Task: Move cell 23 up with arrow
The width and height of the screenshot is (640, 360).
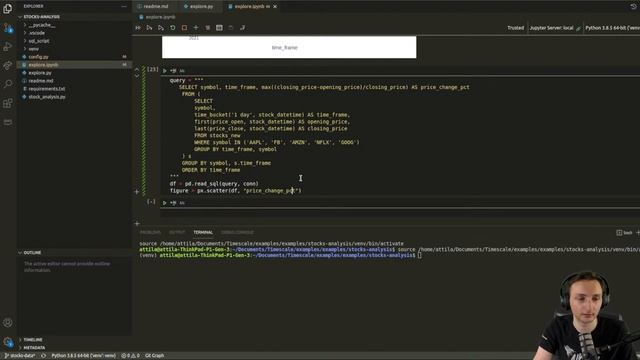Action: pos(137,69)
